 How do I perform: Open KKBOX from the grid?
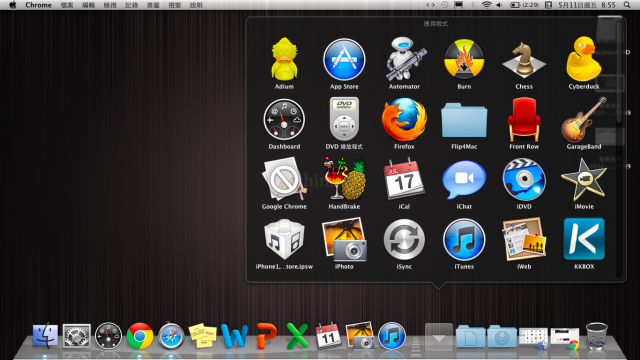[x=584, y=240]
